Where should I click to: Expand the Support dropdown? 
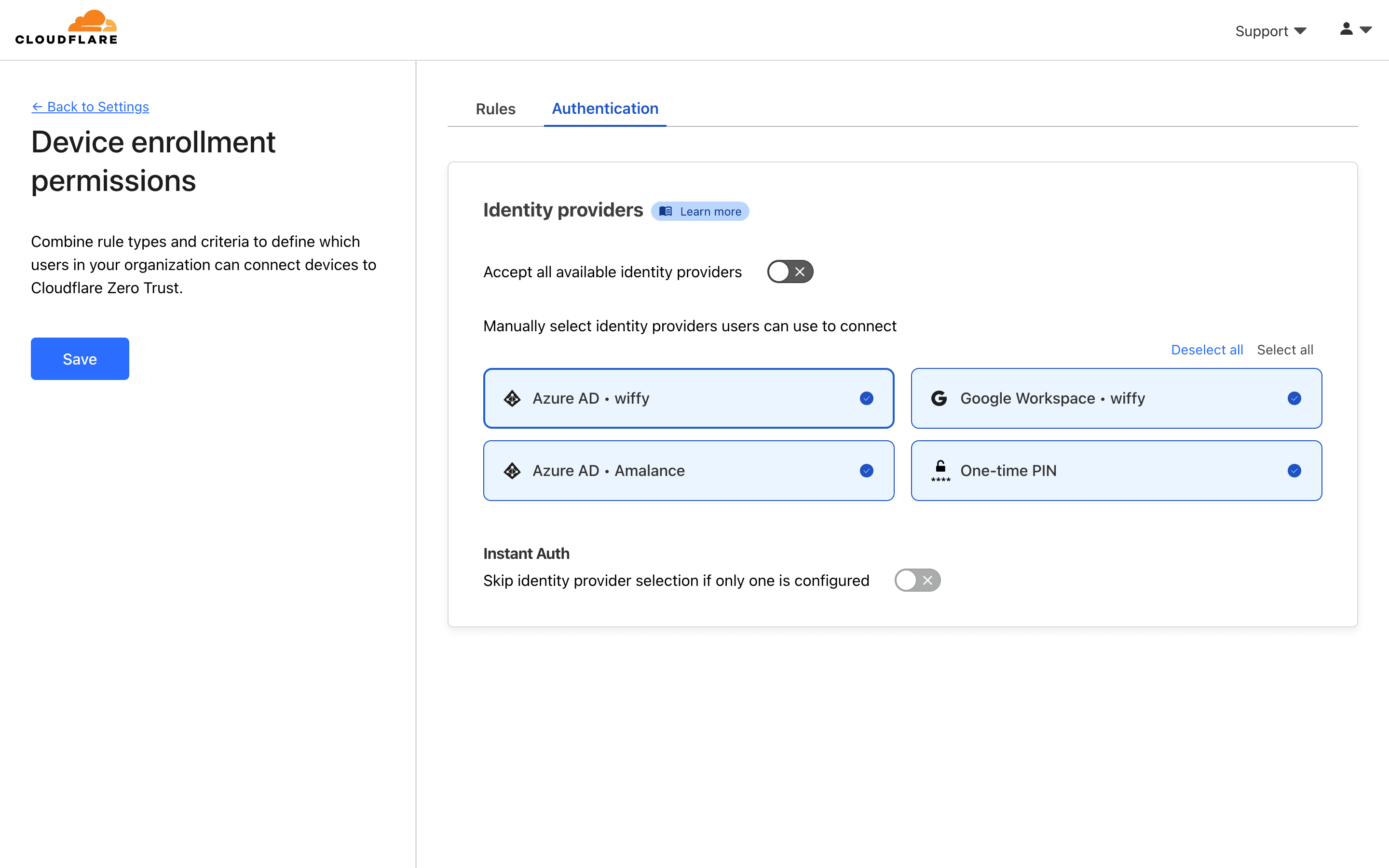click(1271, 31)
